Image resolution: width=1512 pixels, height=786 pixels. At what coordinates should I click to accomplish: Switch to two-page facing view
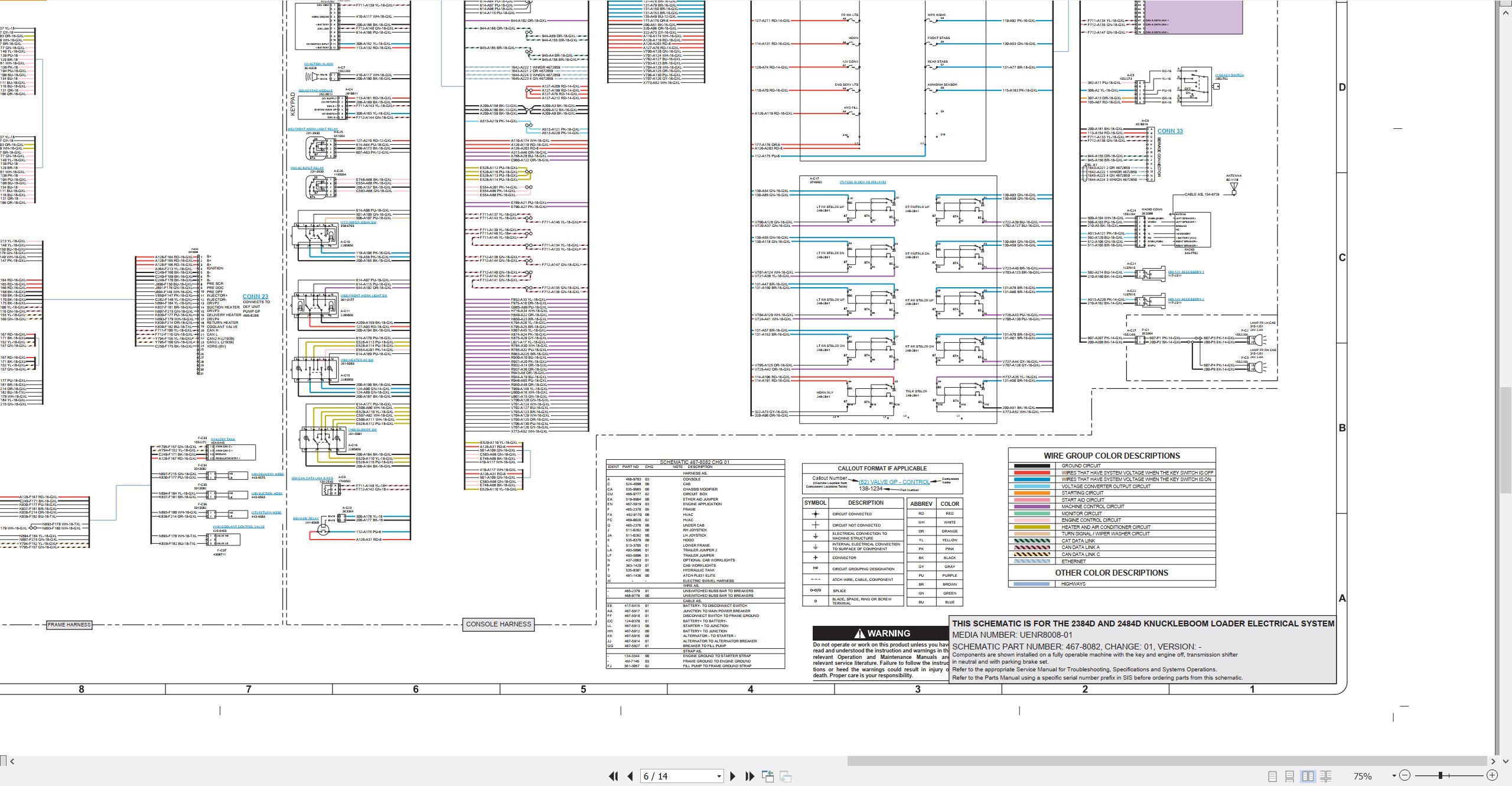1308,776
